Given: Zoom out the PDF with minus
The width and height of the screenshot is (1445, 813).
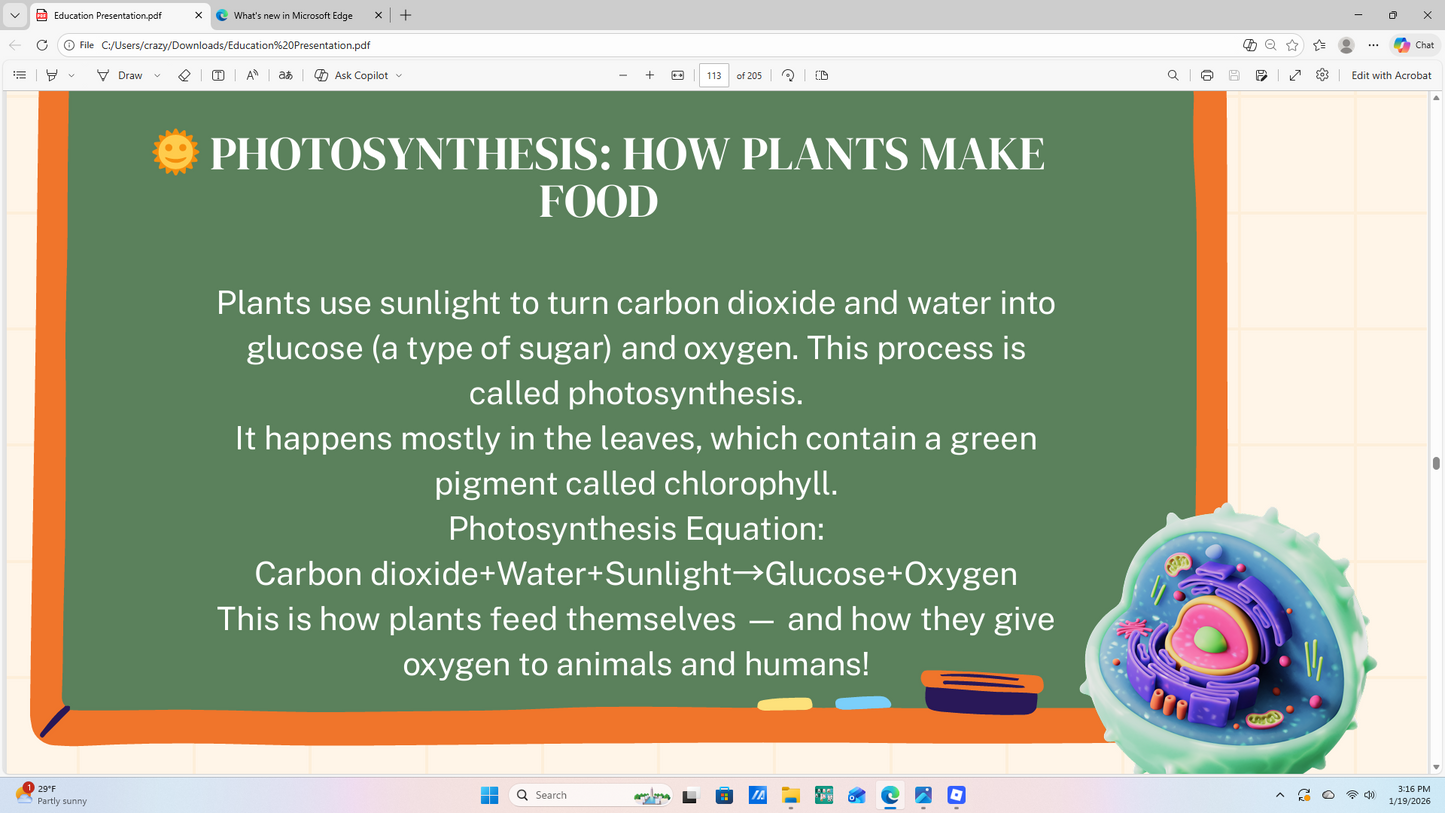Looking at the screenshot, I should coord(623,75).
